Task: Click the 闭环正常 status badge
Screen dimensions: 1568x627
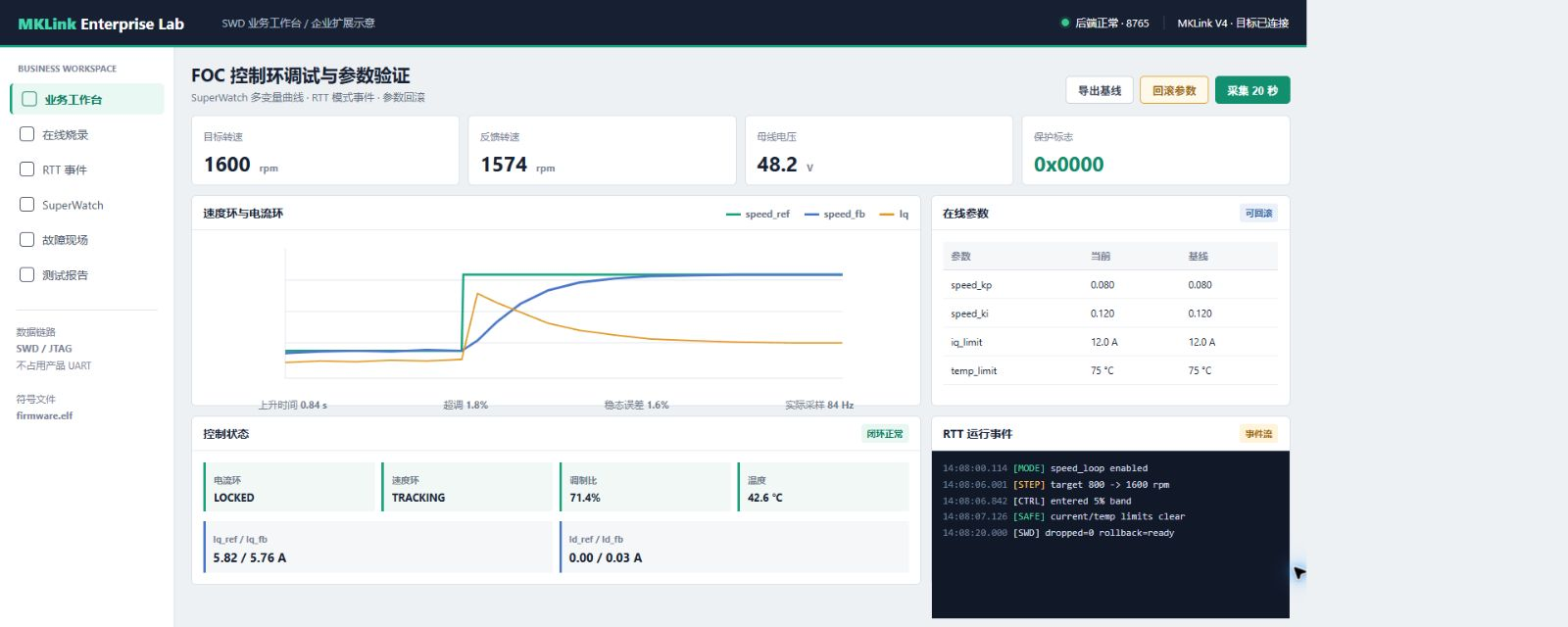Action: [x=885, y=434]
